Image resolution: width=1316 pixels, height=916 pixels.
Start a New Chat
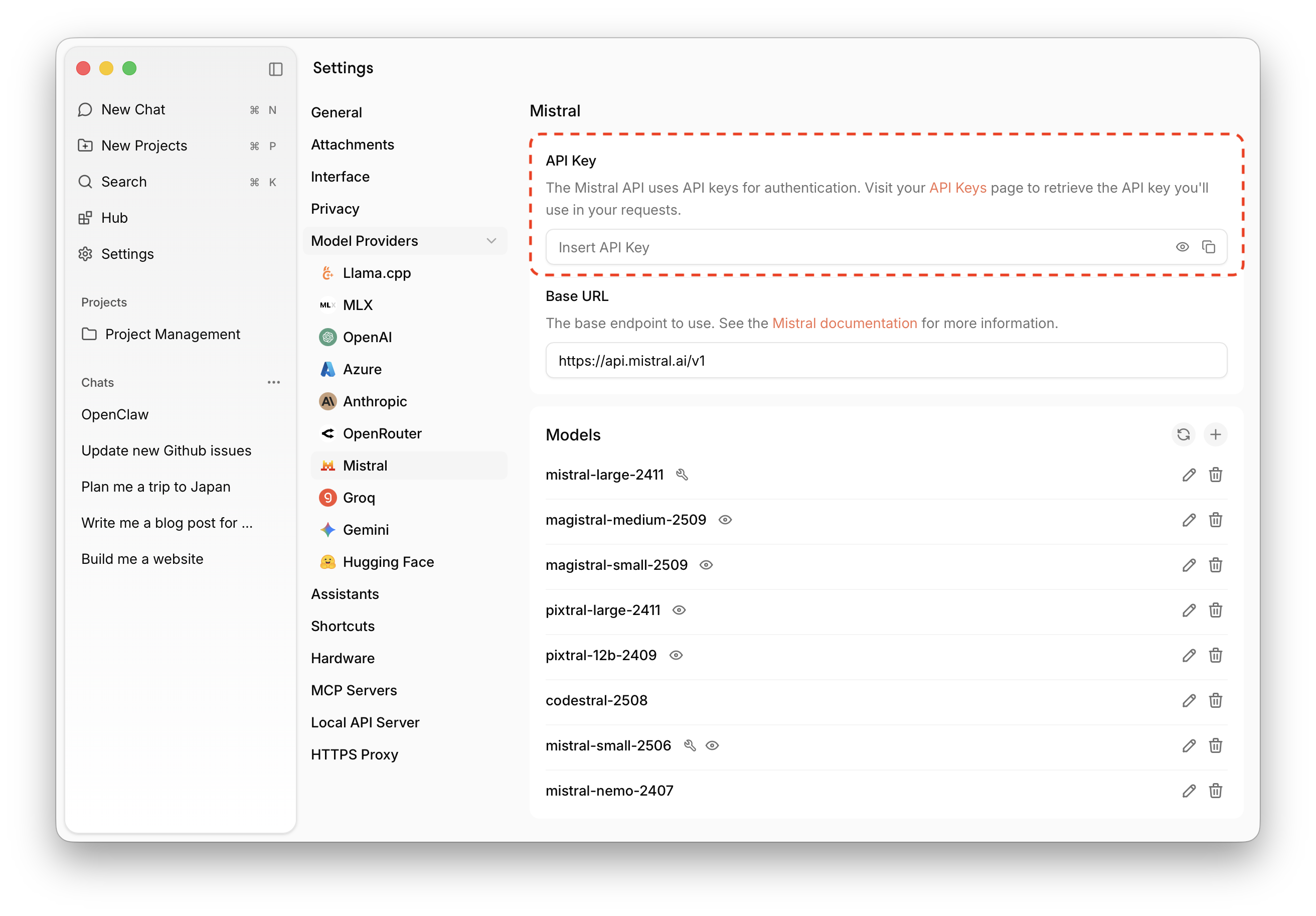(x=133, y=109)
